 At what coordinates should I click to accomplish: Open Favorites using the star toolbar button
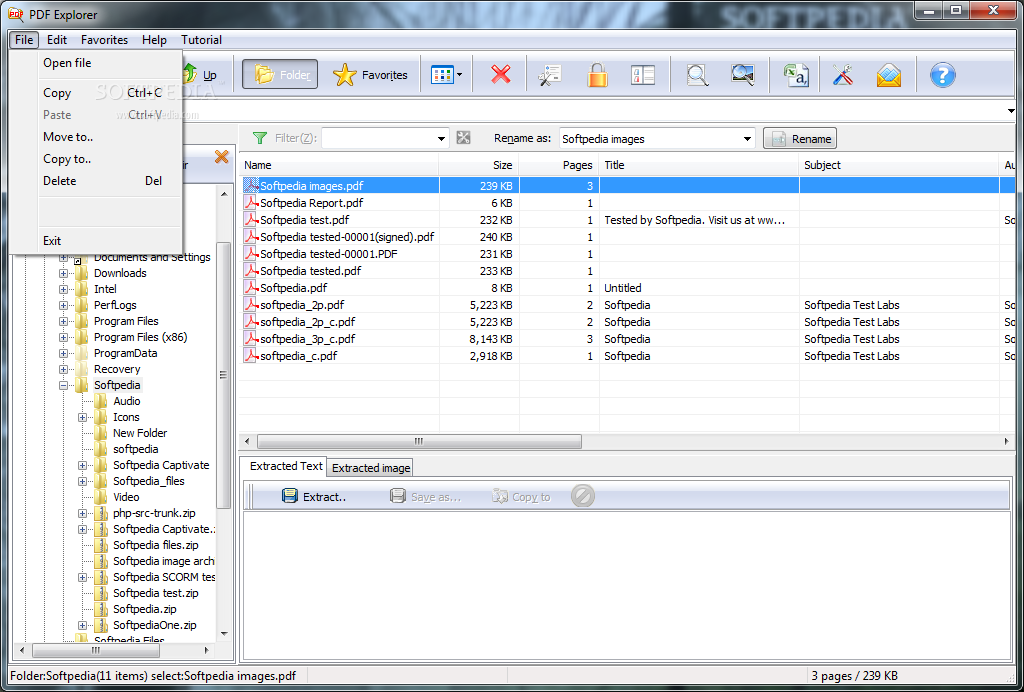coord(370,74)
